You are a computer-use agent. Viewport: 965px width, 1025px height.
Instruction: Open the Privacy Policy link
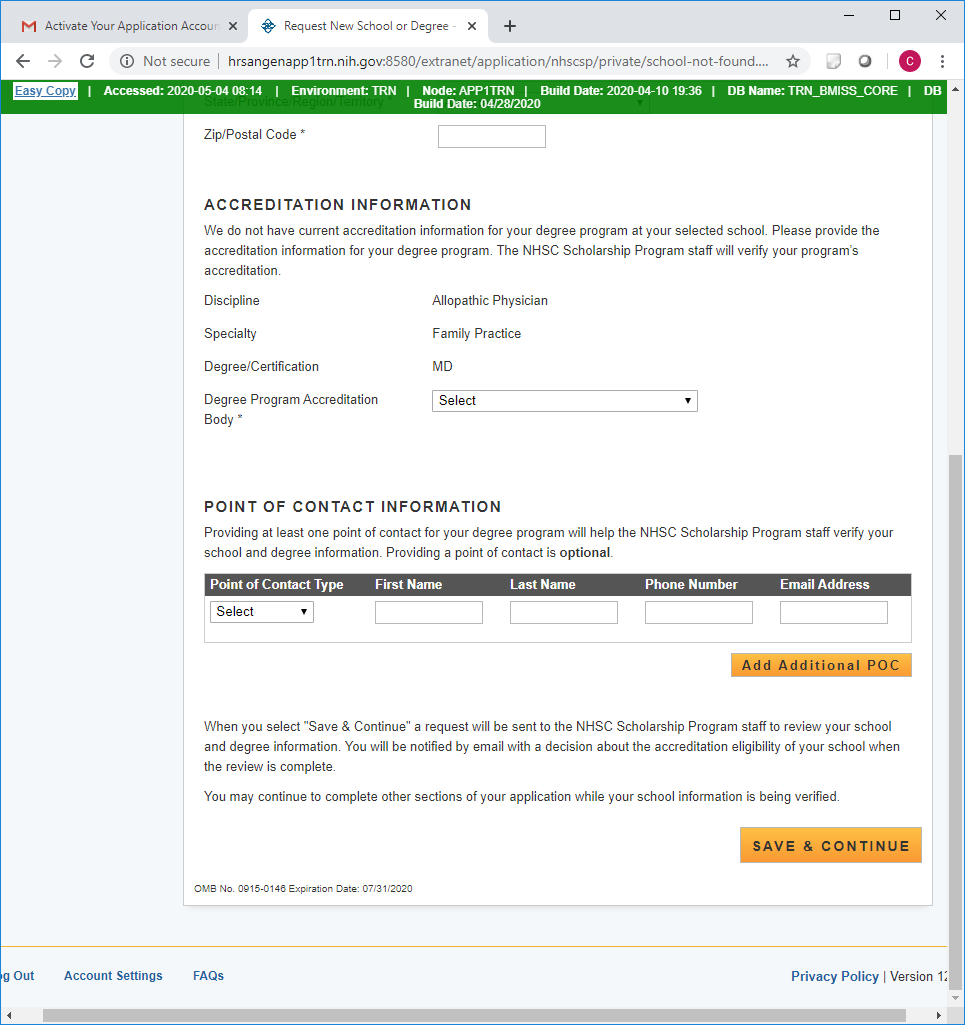tap(834, 976)
